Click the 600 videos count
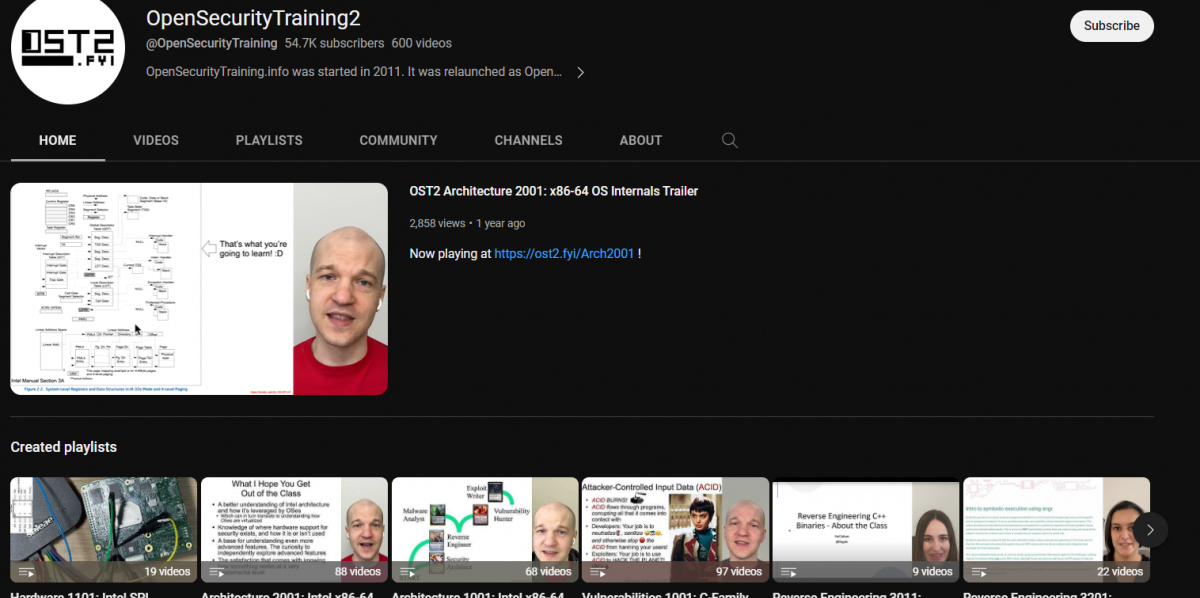 coord(421,44)
